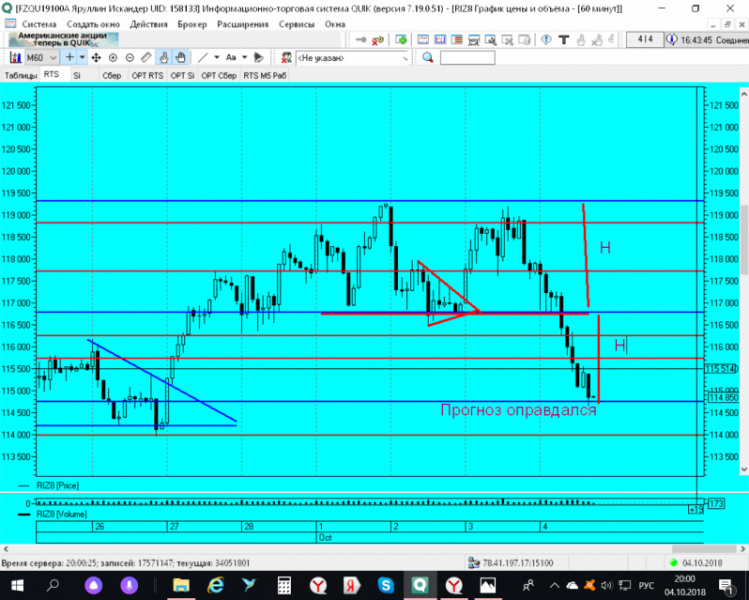Click the info message bubble toolbar icon

(x=546, y=40)
